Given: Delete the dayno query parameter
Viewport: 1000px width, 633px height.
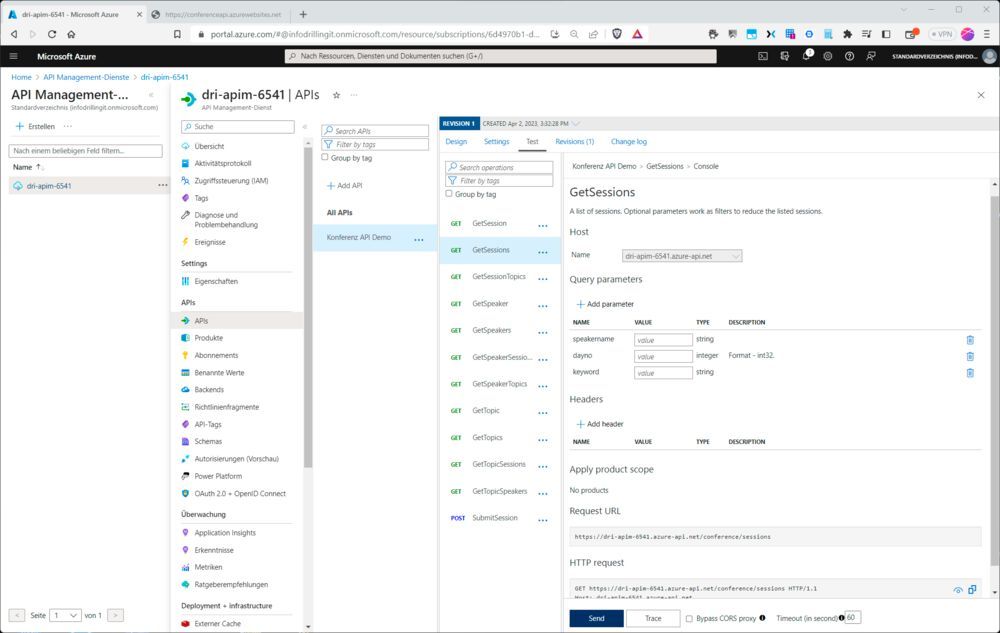Looking at the screenshot, I should (969, 356).
